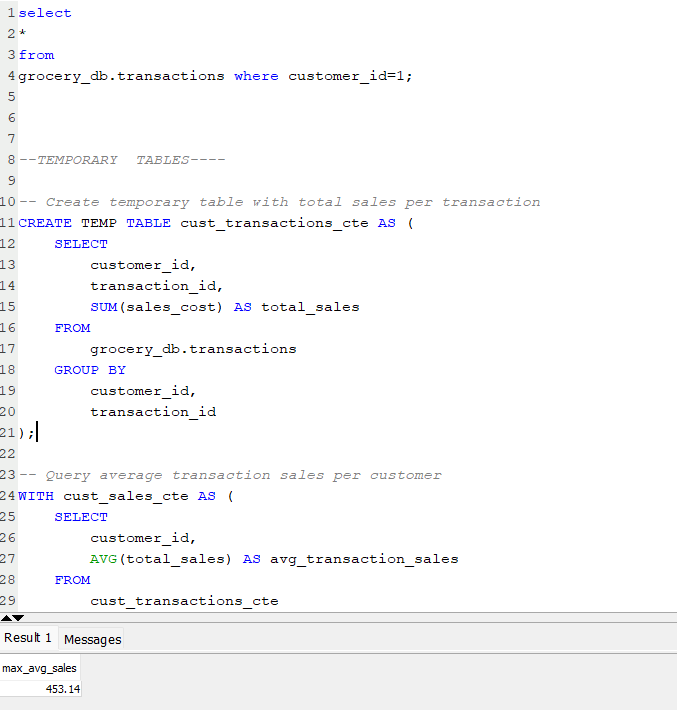677x710 pixels.
Task: Click 'customer_id=1;' on line 4
Action: [350, 76]
